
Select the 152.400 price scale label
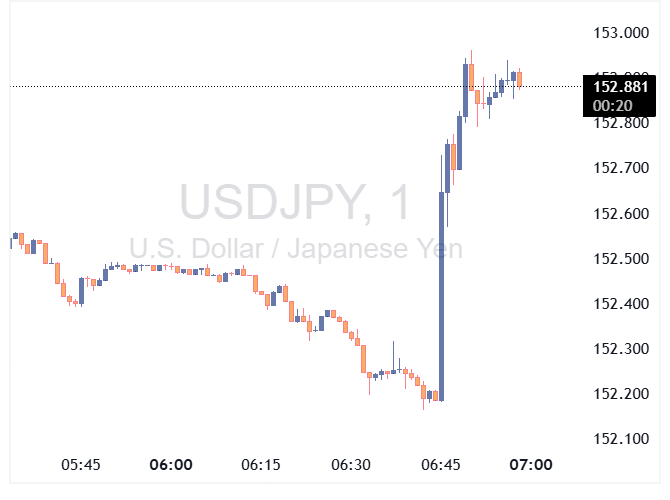coord(621,304)
